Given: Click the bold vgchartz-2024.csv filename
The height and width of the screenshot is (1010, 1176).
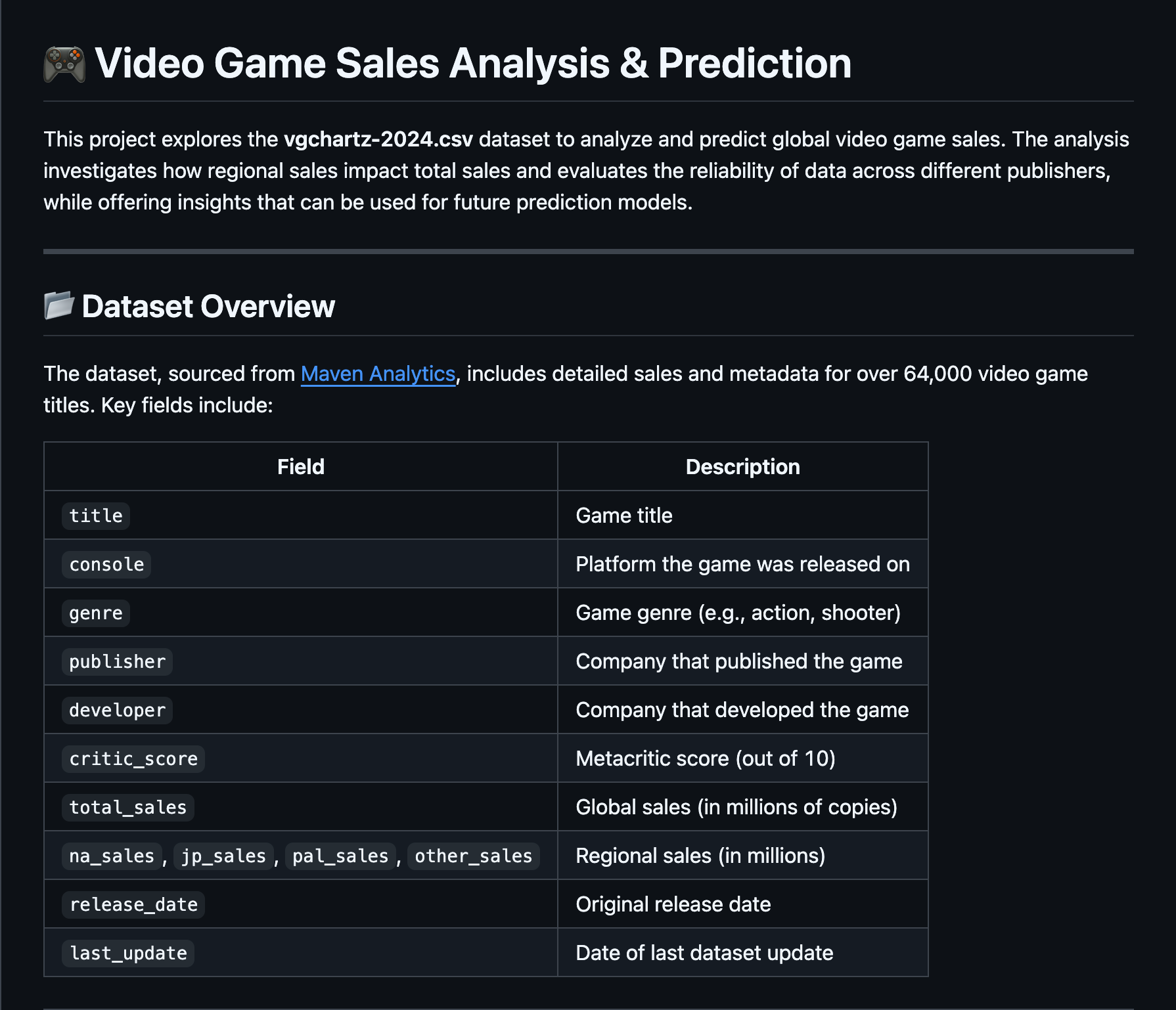Looking at the screenshot, I should [x=378, y=139].
